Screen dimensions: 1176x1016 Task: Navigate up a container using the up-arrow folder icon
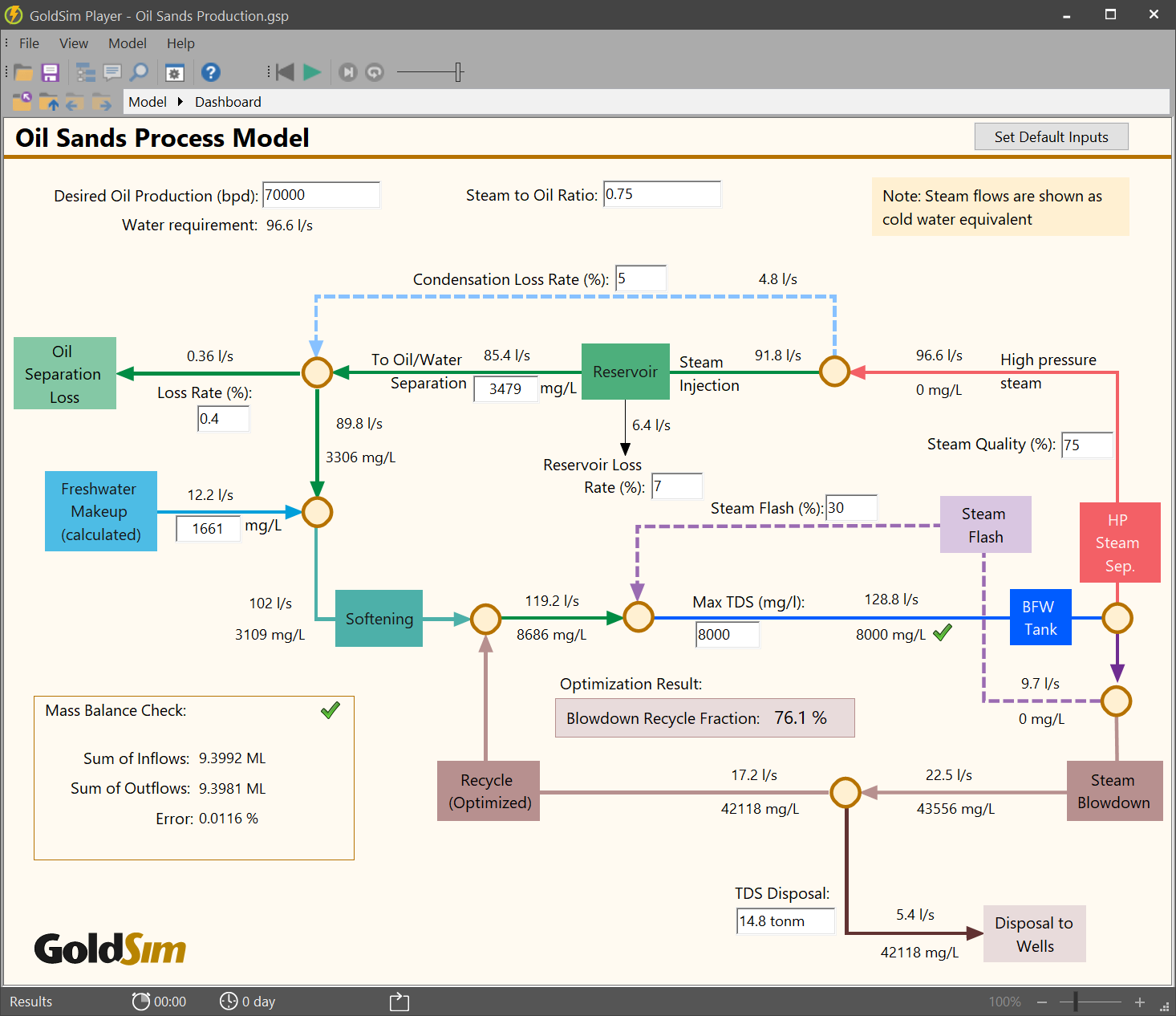(x=48, y=102)
